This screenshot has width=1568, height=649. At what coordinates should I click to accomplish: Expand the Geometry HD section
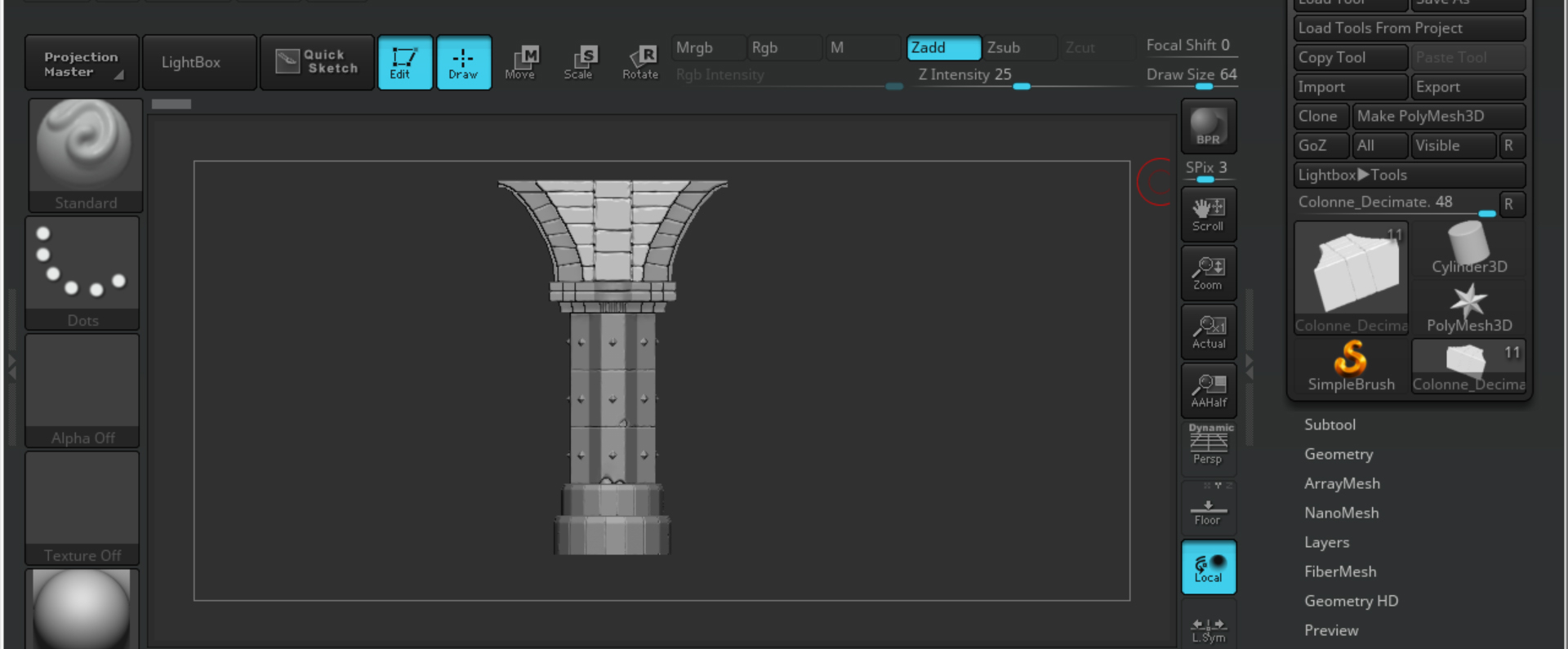[1351, 601]
